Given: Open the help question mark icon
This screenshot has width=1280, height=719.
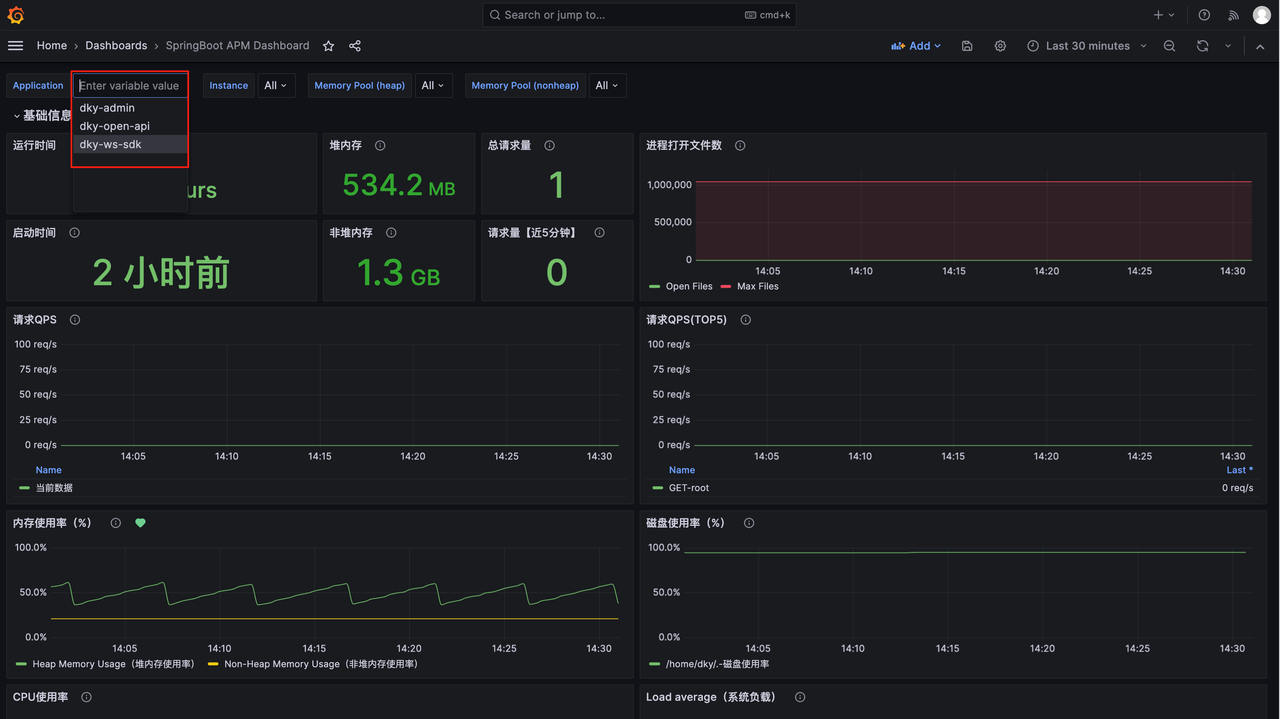Looking at the screenshot, I should [x=1204, y=15].
